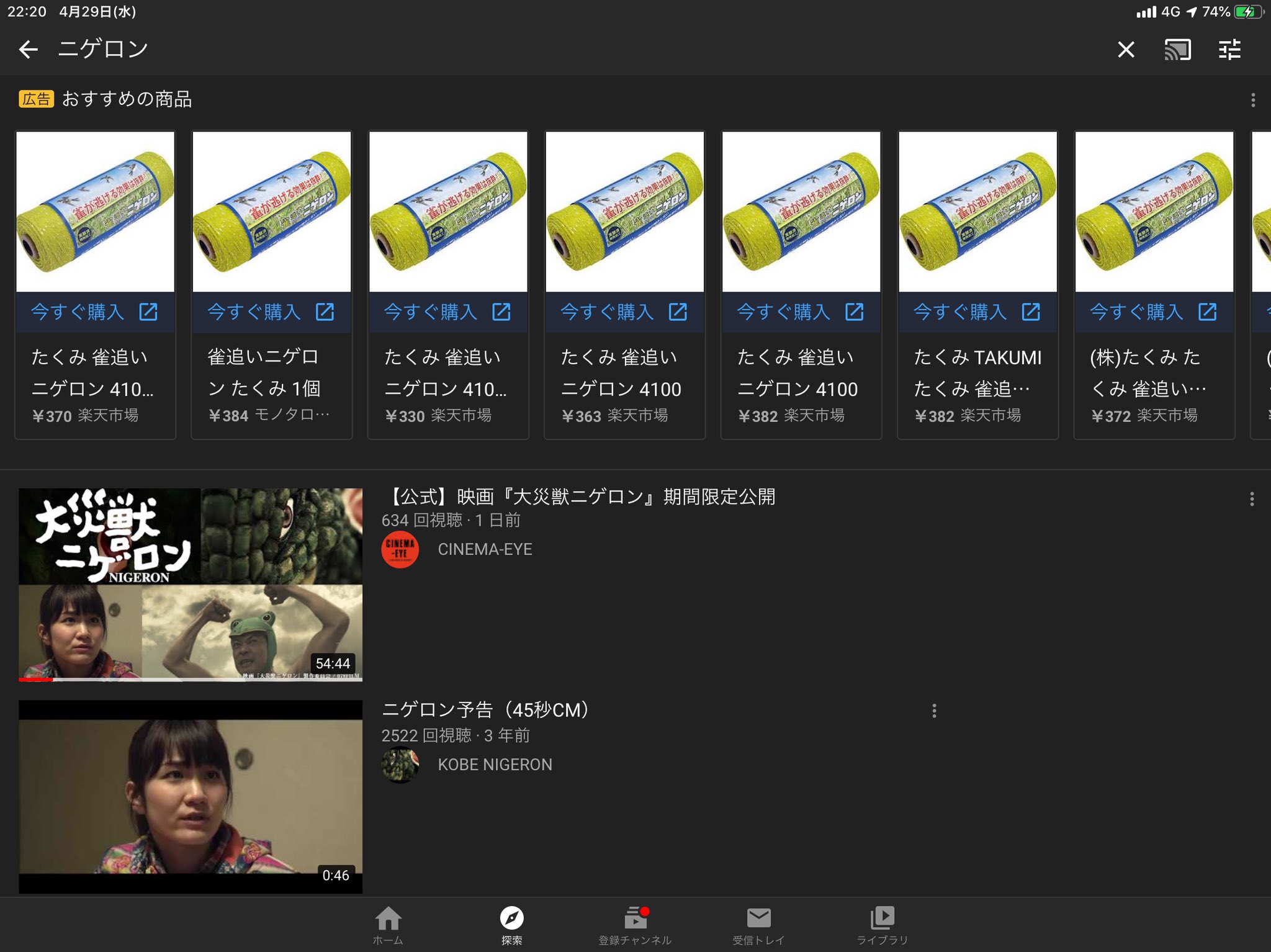Open the (株)たくみ product image
The image size is (1271, 952).
pyautogui.click(x=1154, y=212)
